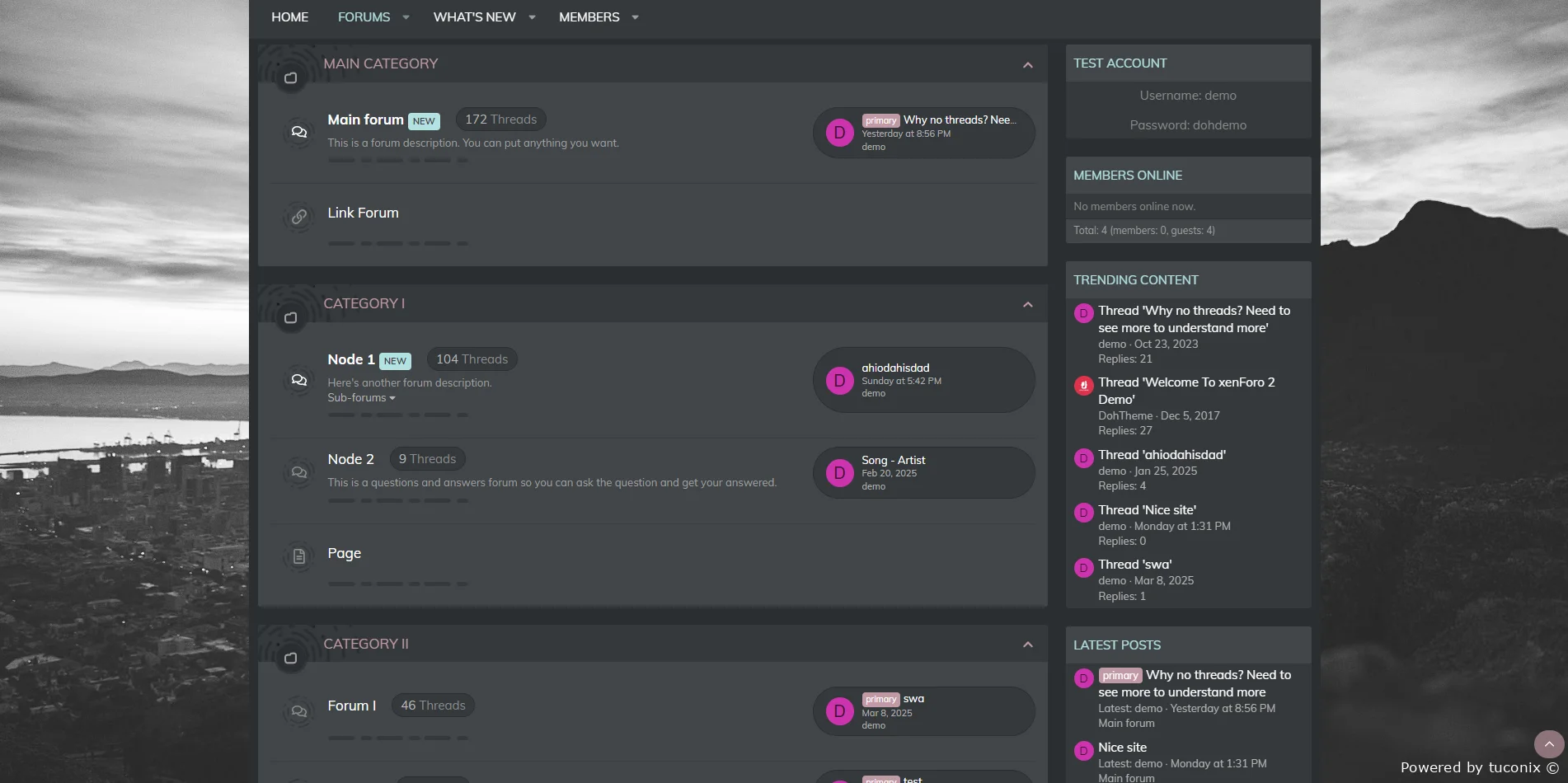Click the Node 2 forum chat icon
This screenshot has width=1568, height=783.
tap(299, 472)
